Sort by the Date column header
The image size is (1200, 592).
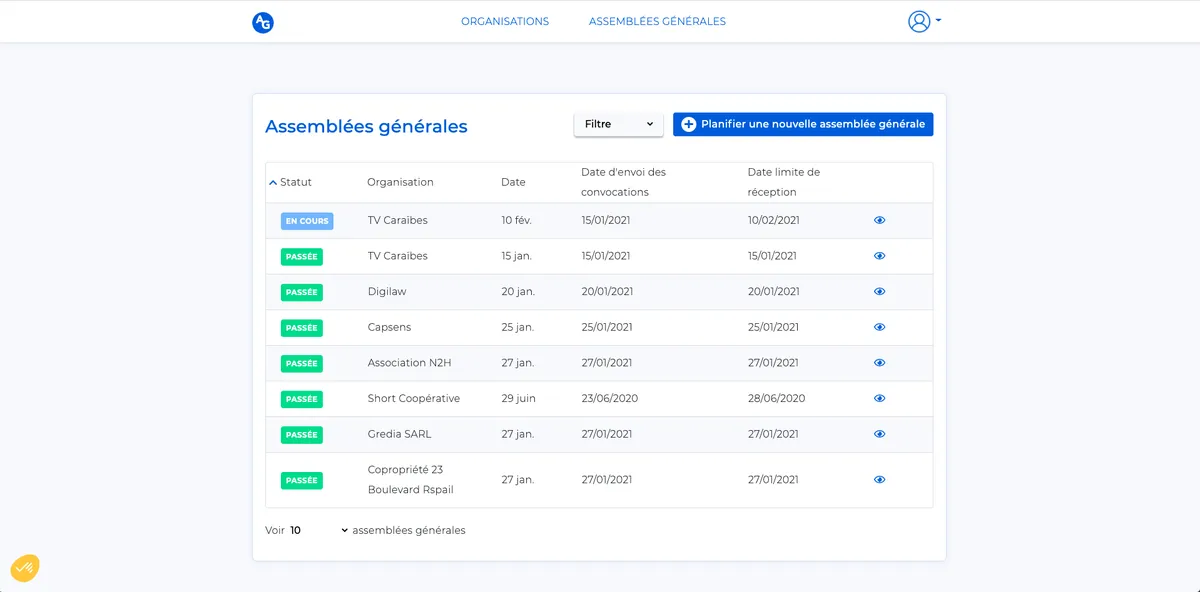513,182
